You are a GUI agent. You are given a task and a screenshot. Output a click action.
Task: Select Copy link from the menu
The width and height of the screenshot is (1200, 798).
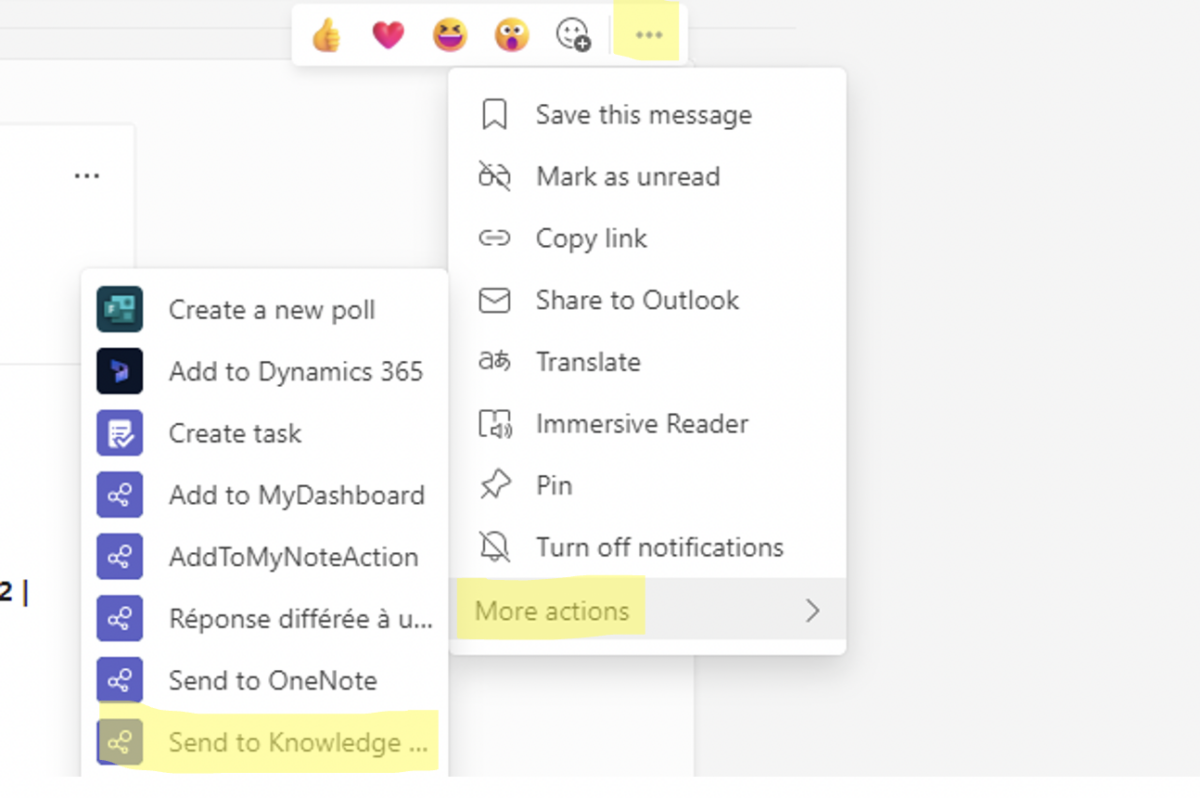point(591,239)
